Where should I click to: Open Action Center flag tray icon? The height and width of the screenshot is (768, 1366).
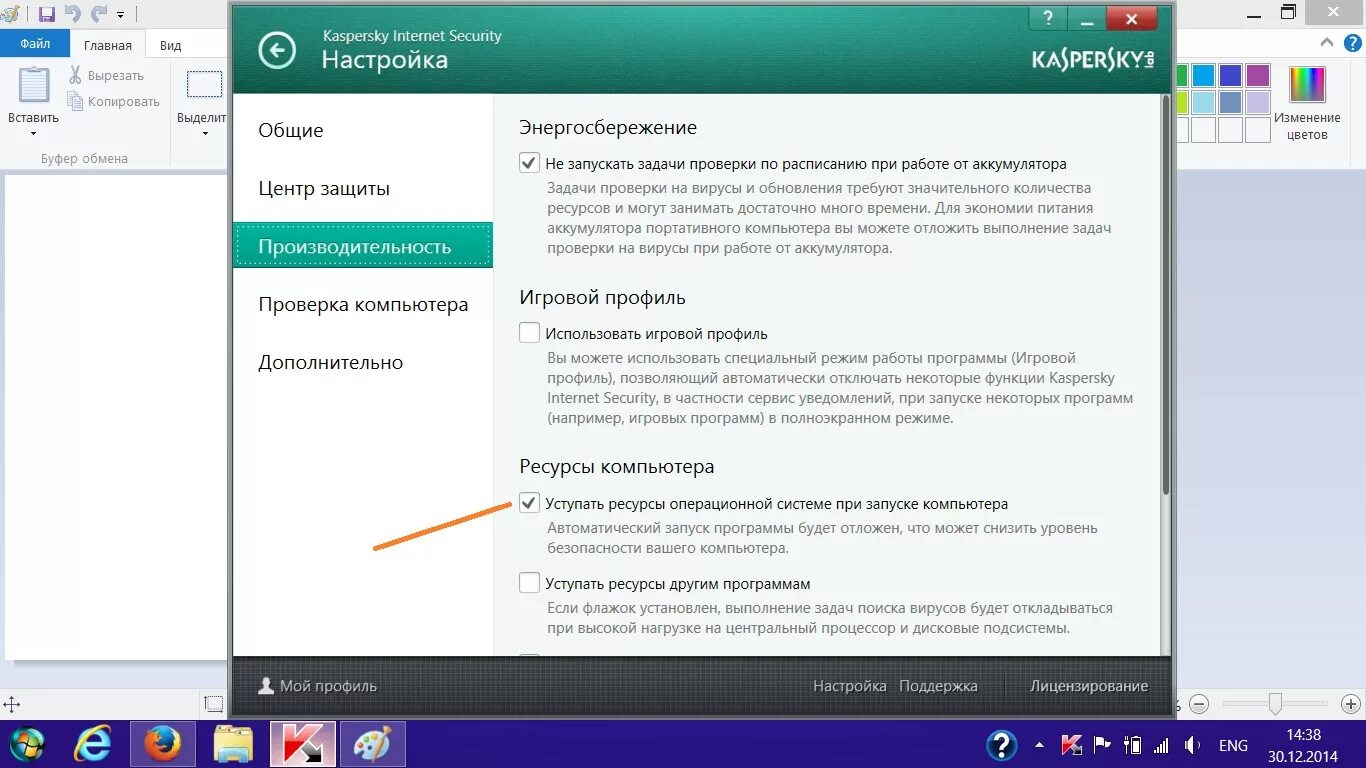[x=1102, y=745]
